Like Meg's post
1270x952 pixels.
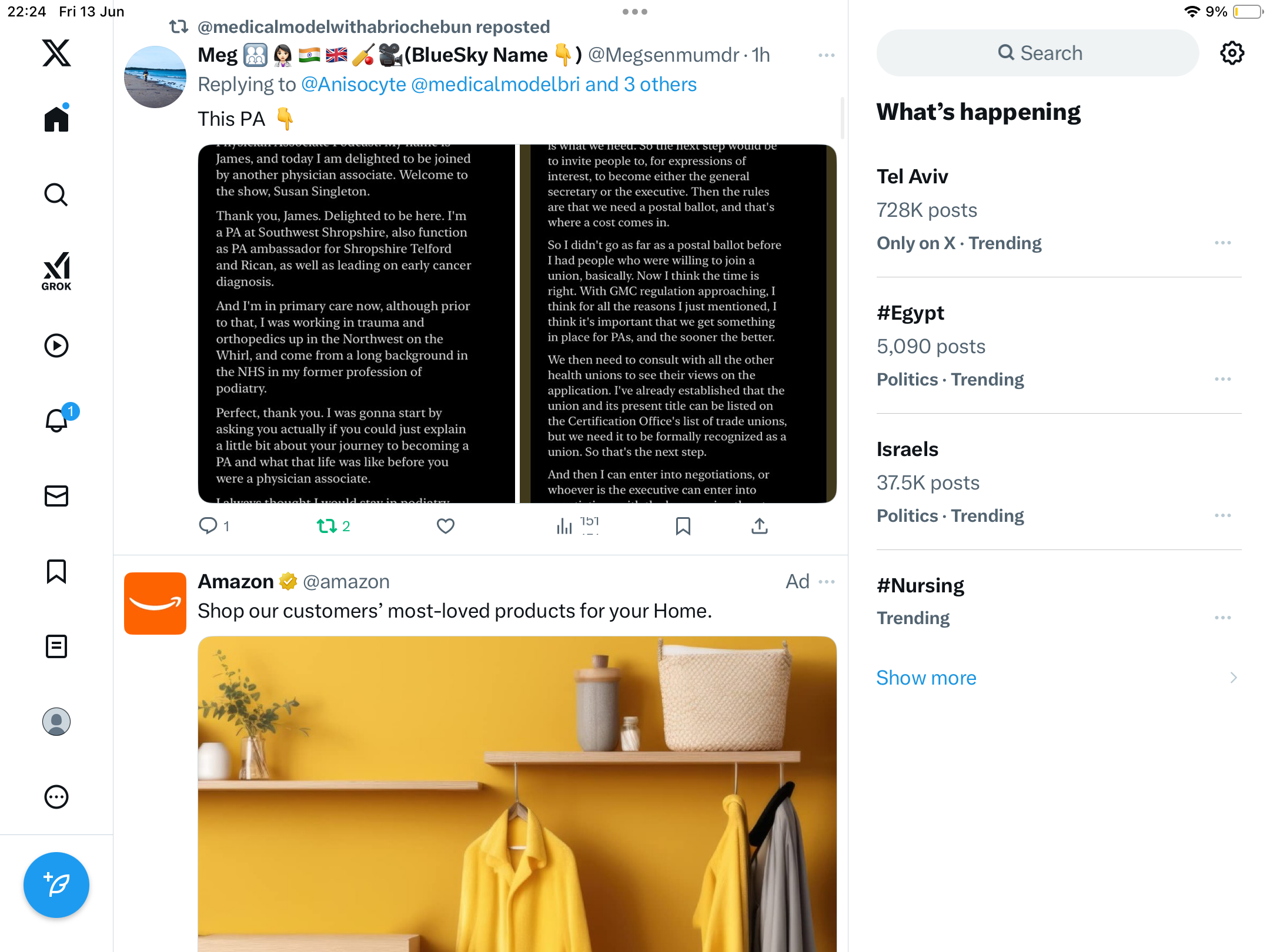pos(446,526)
